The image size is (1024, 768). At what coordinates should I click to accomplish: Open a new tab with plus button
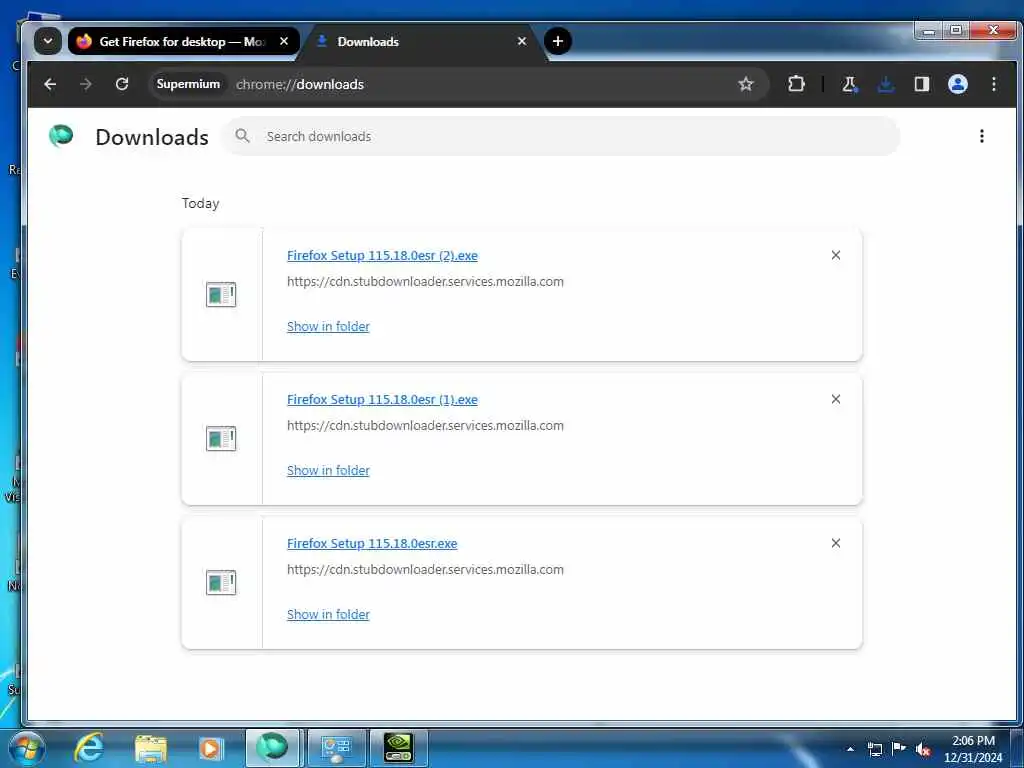558,41
